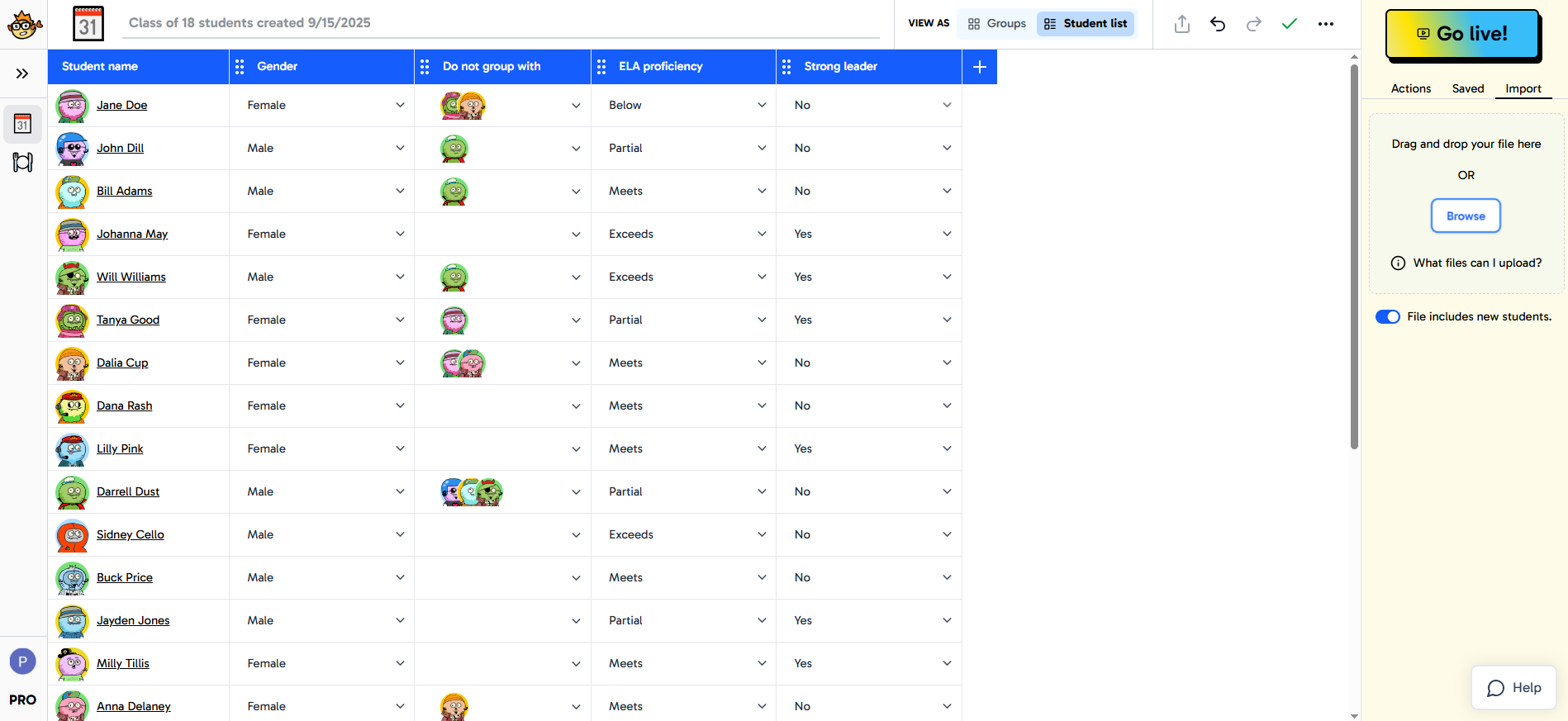This screenshot has width=1568, height=721.
Task: Click the redo arrow icon
Action: point(1253,24)
